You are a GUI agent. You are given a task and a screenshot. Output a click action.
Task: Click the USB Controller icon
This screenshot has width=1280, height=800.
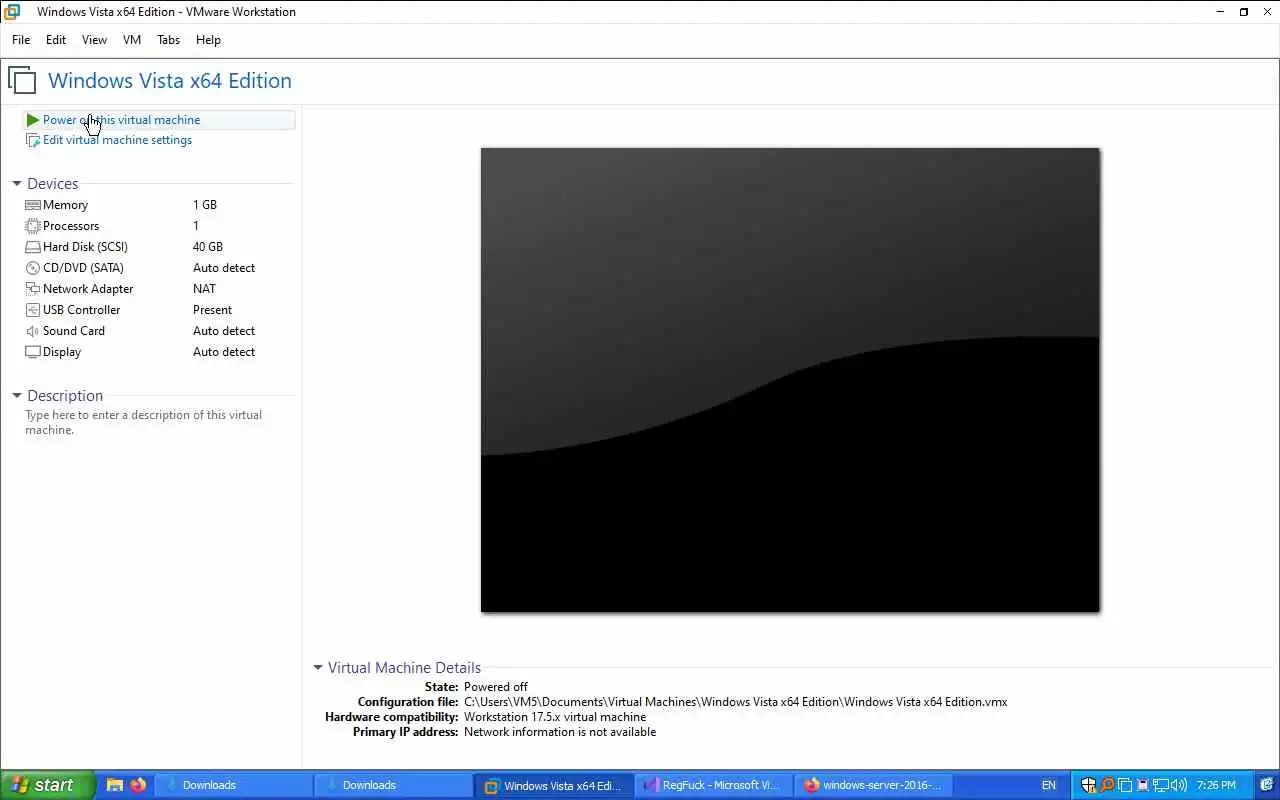[x=33, y=310]
